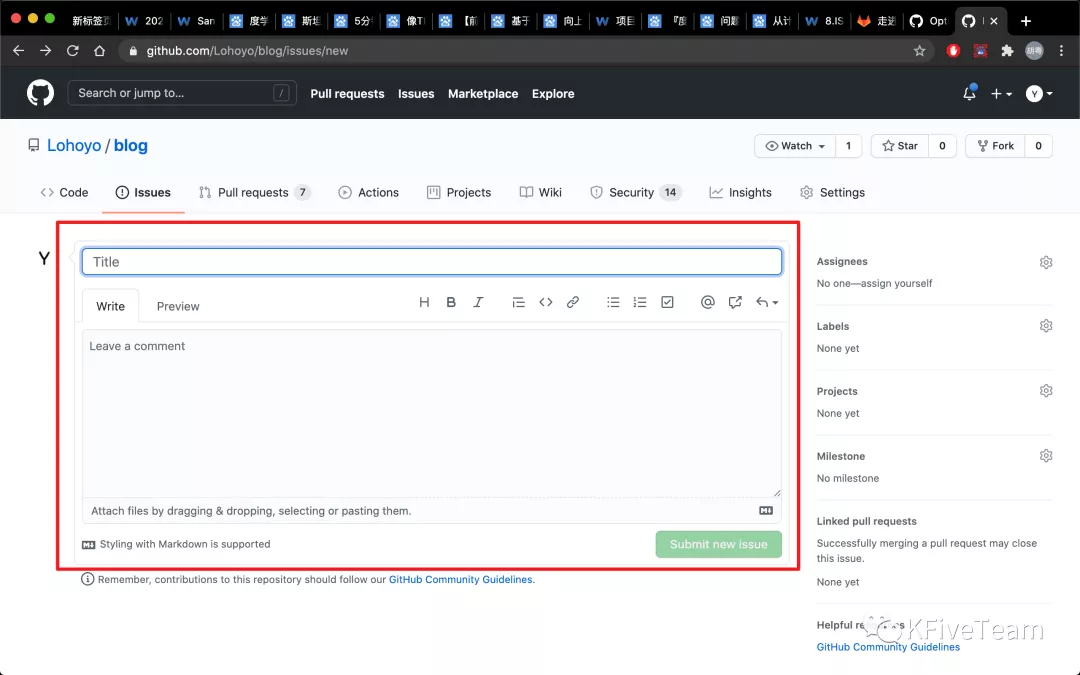Click the browser home icon

pos(99,50)
